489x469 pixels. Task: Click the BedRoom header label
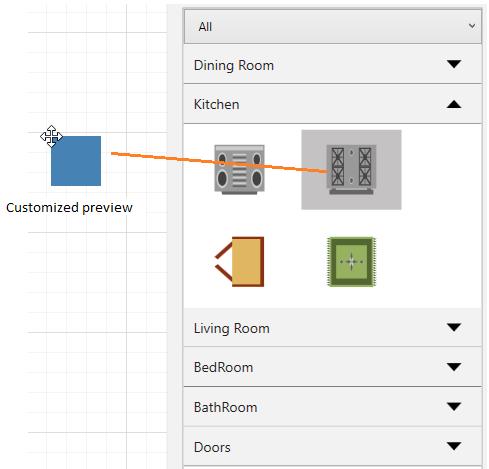click(x=223, y=367)
